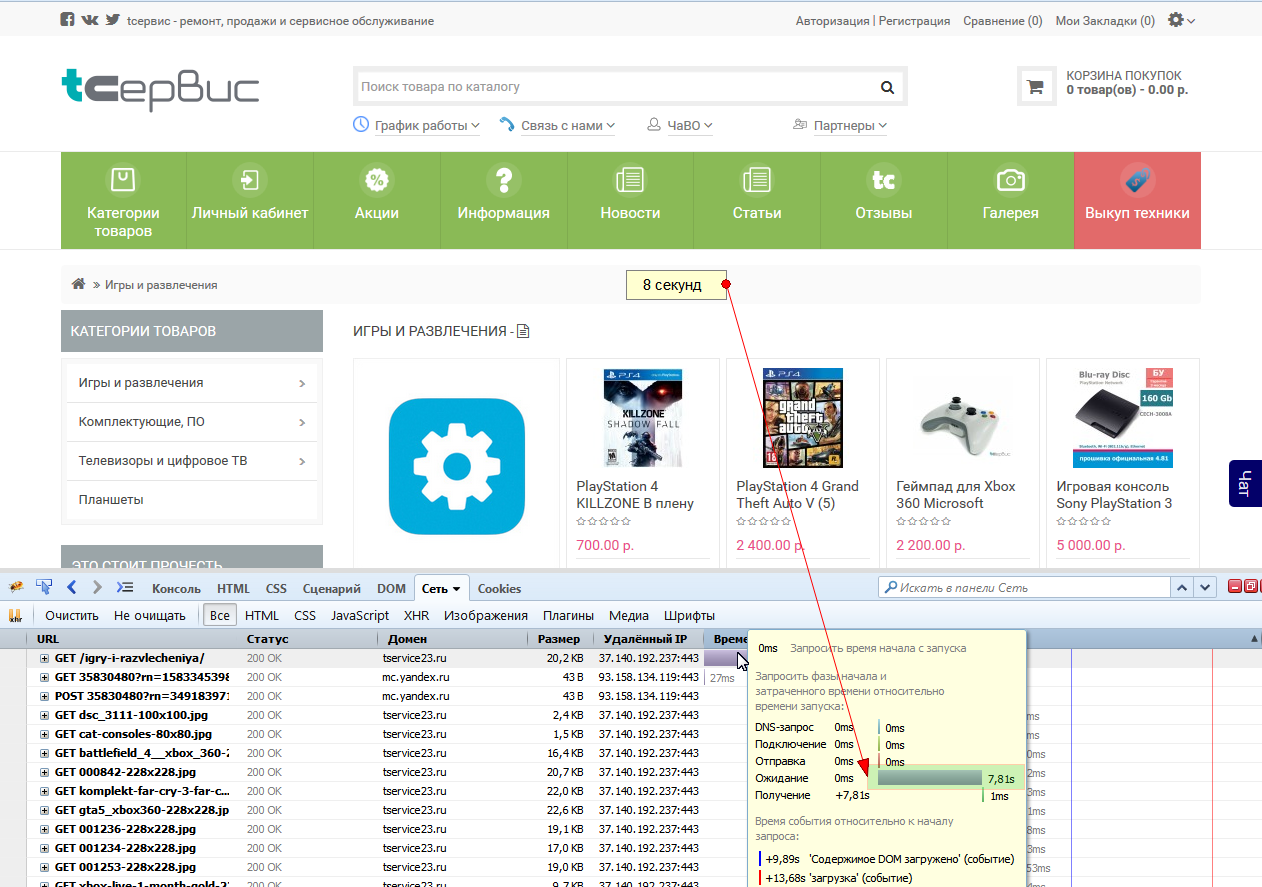Open Категории товаров menu tile

click(123, 201)
